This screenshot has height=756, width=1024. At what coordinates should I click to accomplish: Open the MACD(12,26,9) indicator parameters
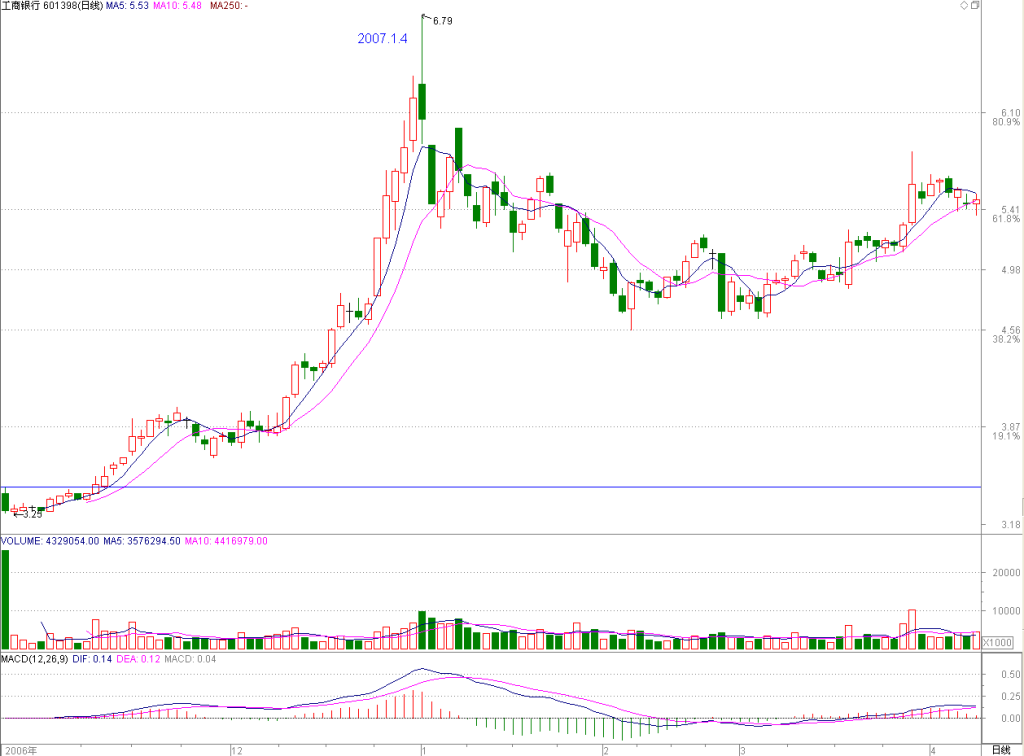tap(35, 659)
